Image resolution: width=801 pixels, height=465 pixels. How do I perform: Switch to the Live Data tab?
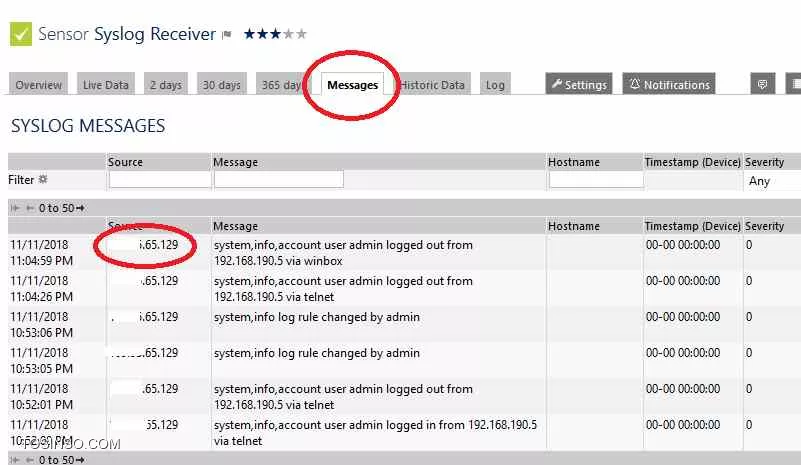tap(106, 84)
